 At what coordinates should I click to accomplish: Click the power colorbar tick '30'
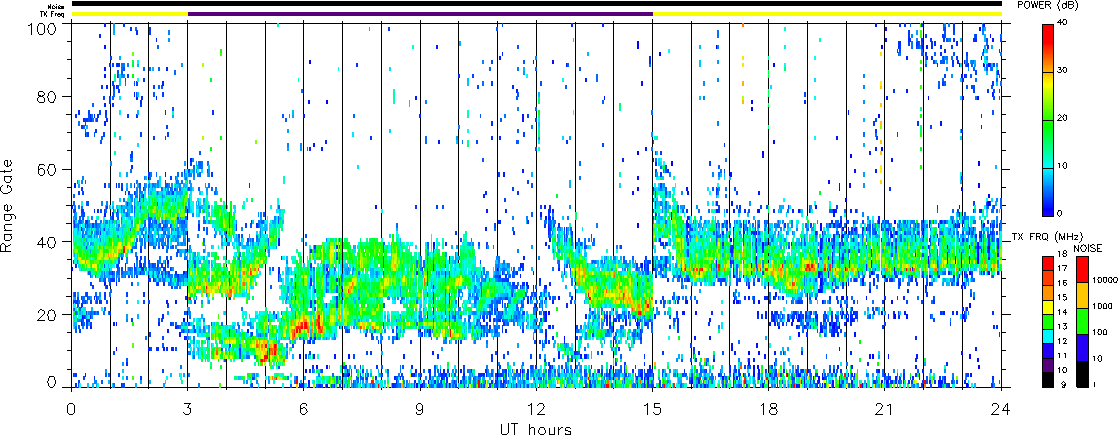pyautogui.click(x=1062, y=71)
